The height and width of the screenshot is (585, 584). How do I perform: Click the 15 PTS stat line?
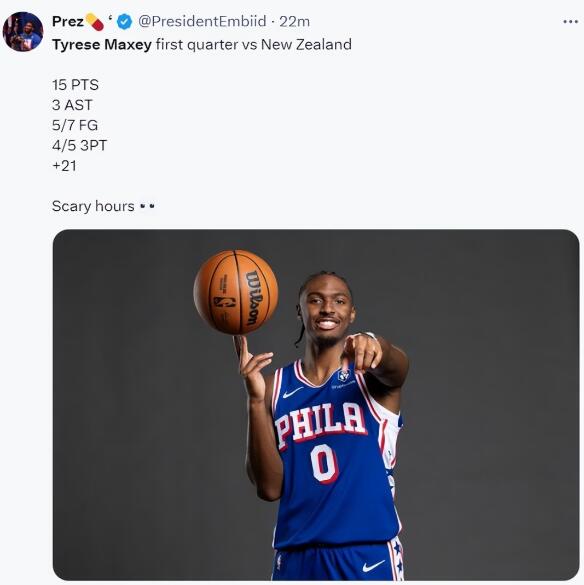tap(75, 85)
